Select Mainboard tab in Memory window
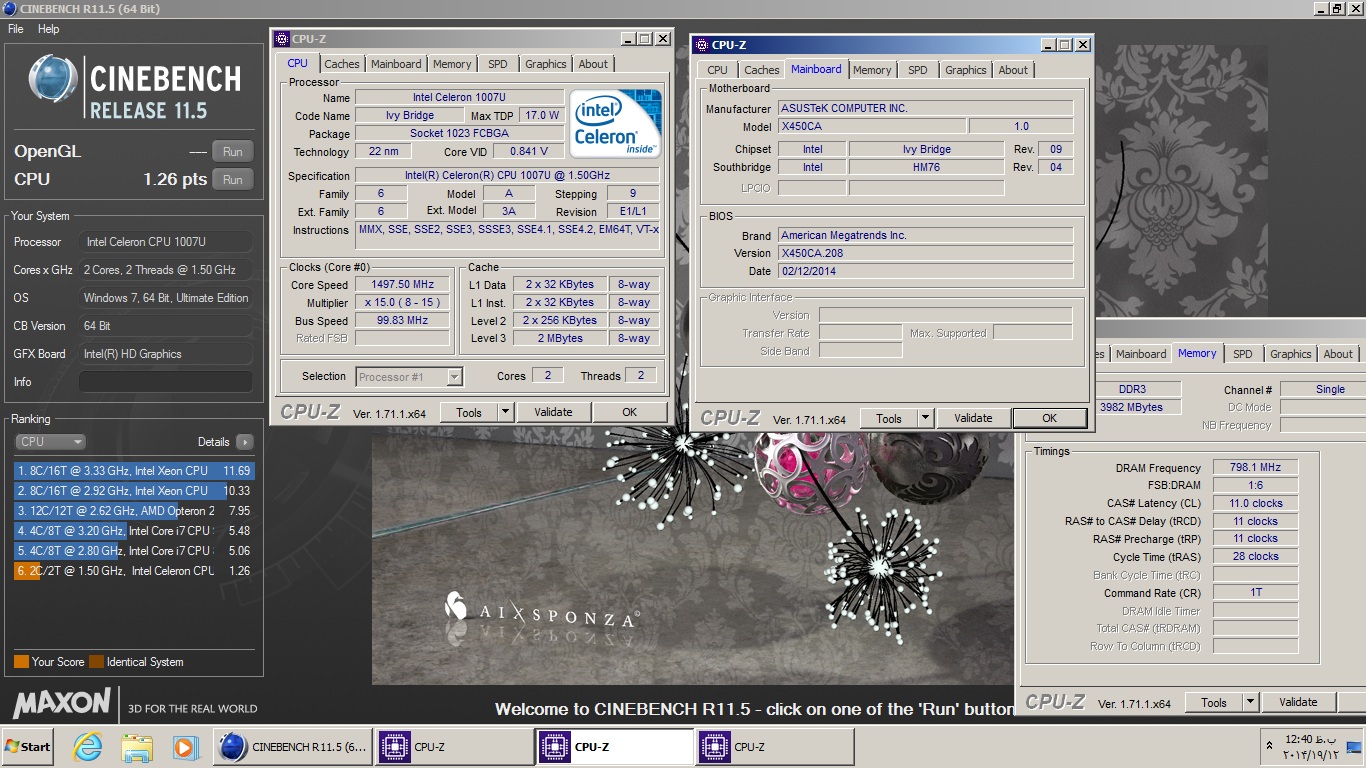The width and height of the screenshot is (1366, 768). [x=1141, y=354]
